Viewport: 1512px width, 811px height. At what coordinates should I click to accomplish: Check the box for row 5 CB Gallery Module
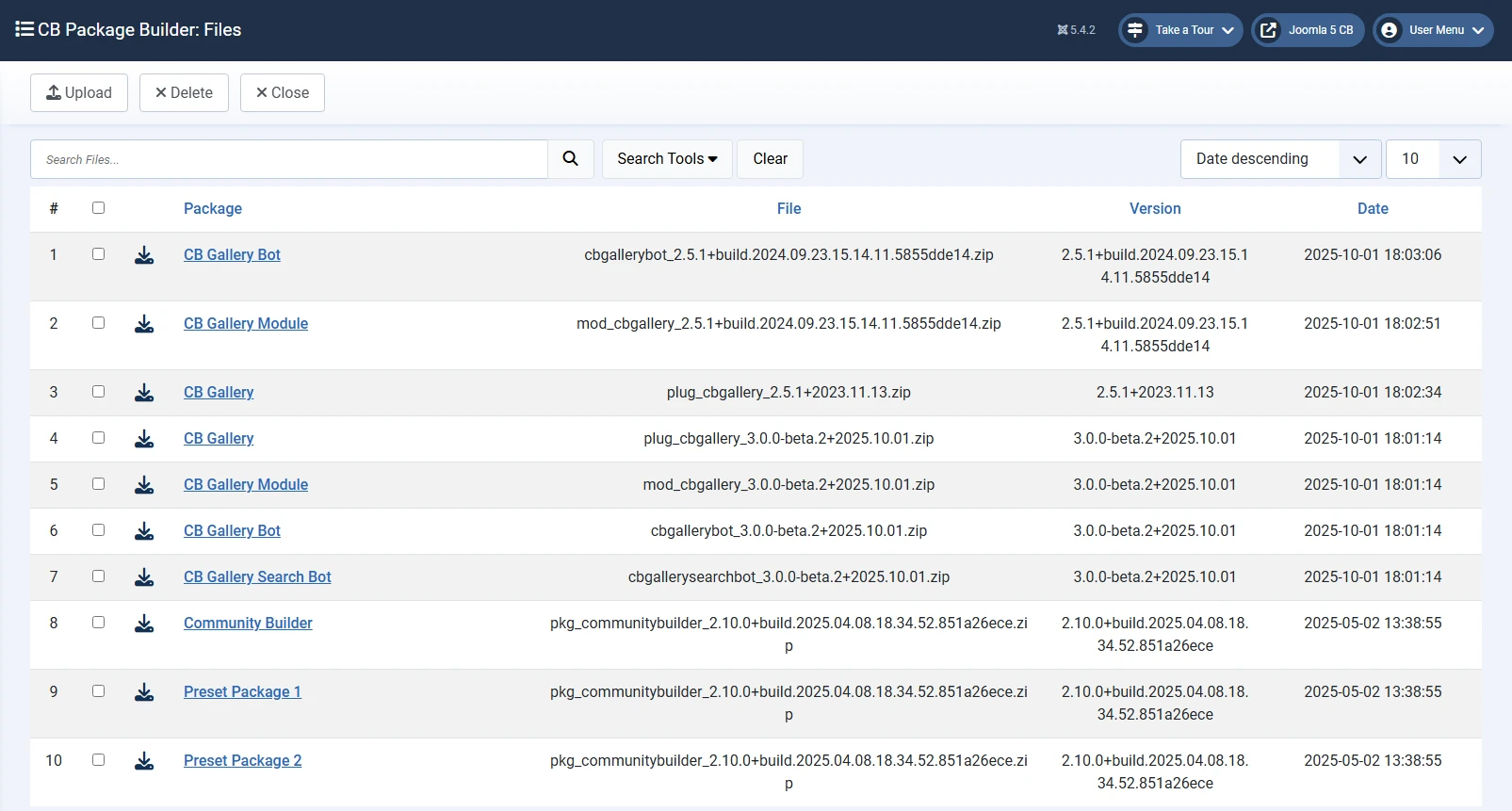[98, 484]
